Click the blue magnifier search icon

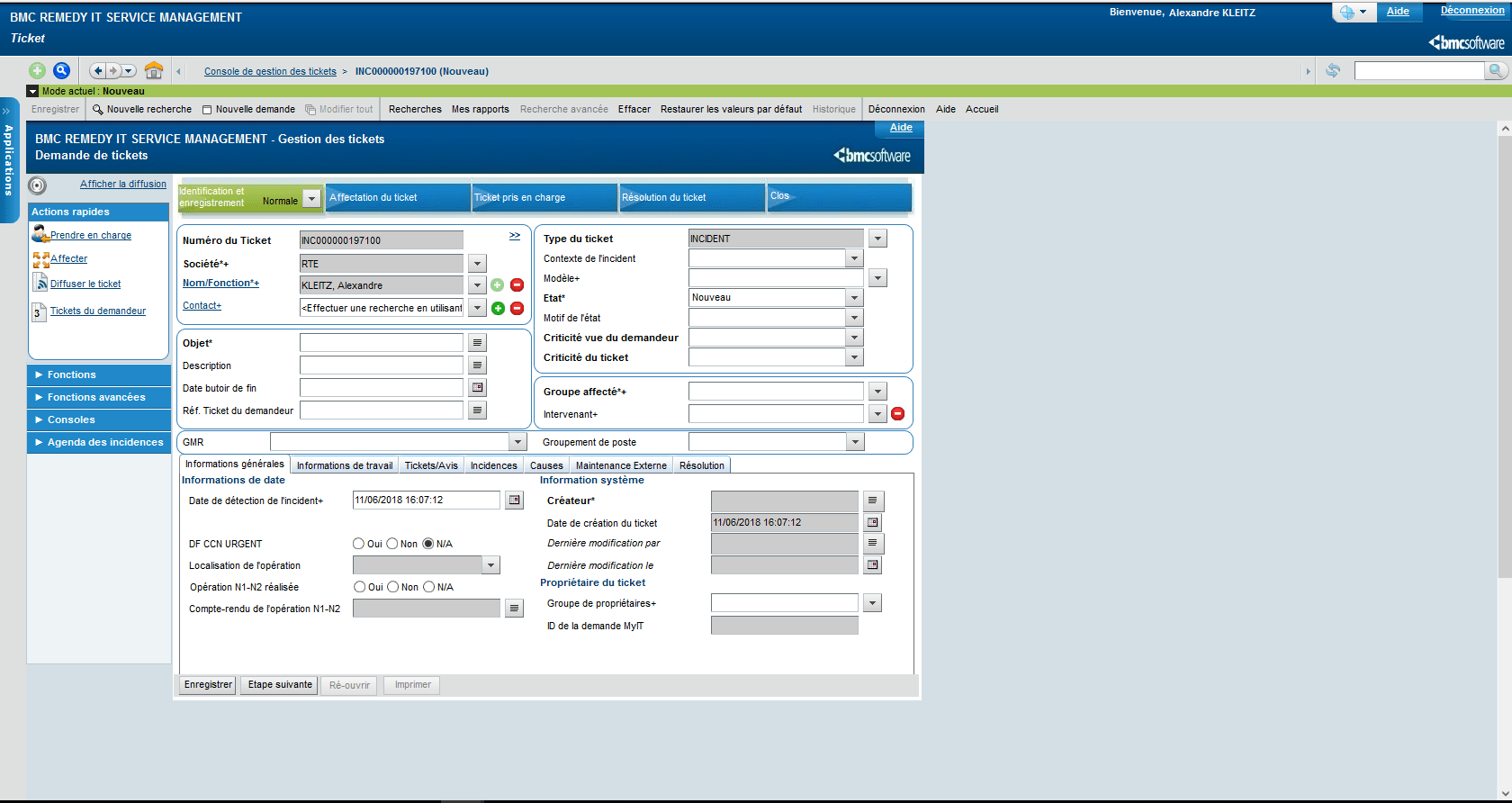click(x=61, y=70)
